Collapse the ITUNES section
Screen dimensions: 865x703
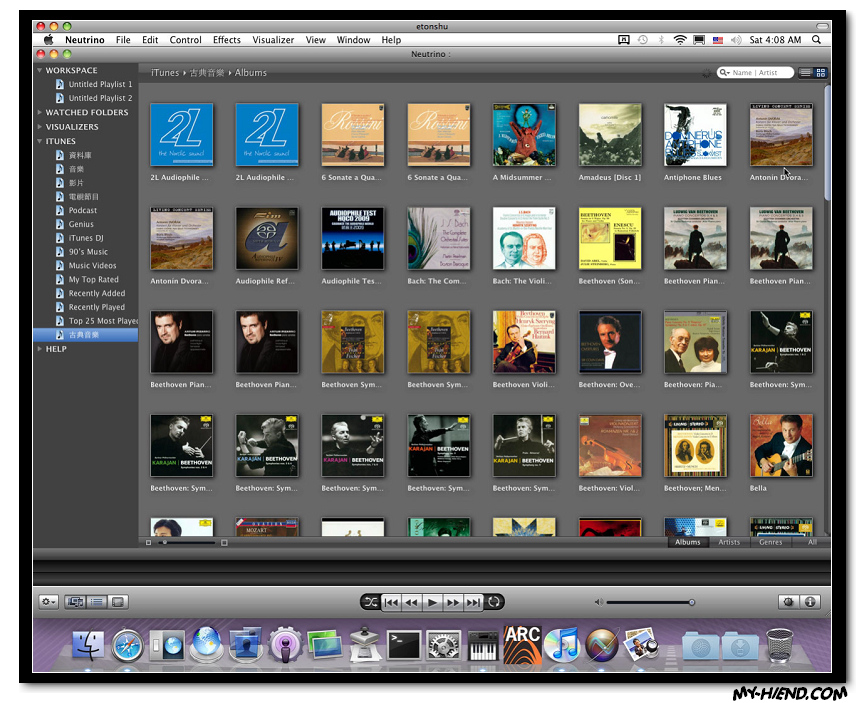pos(40,141)
